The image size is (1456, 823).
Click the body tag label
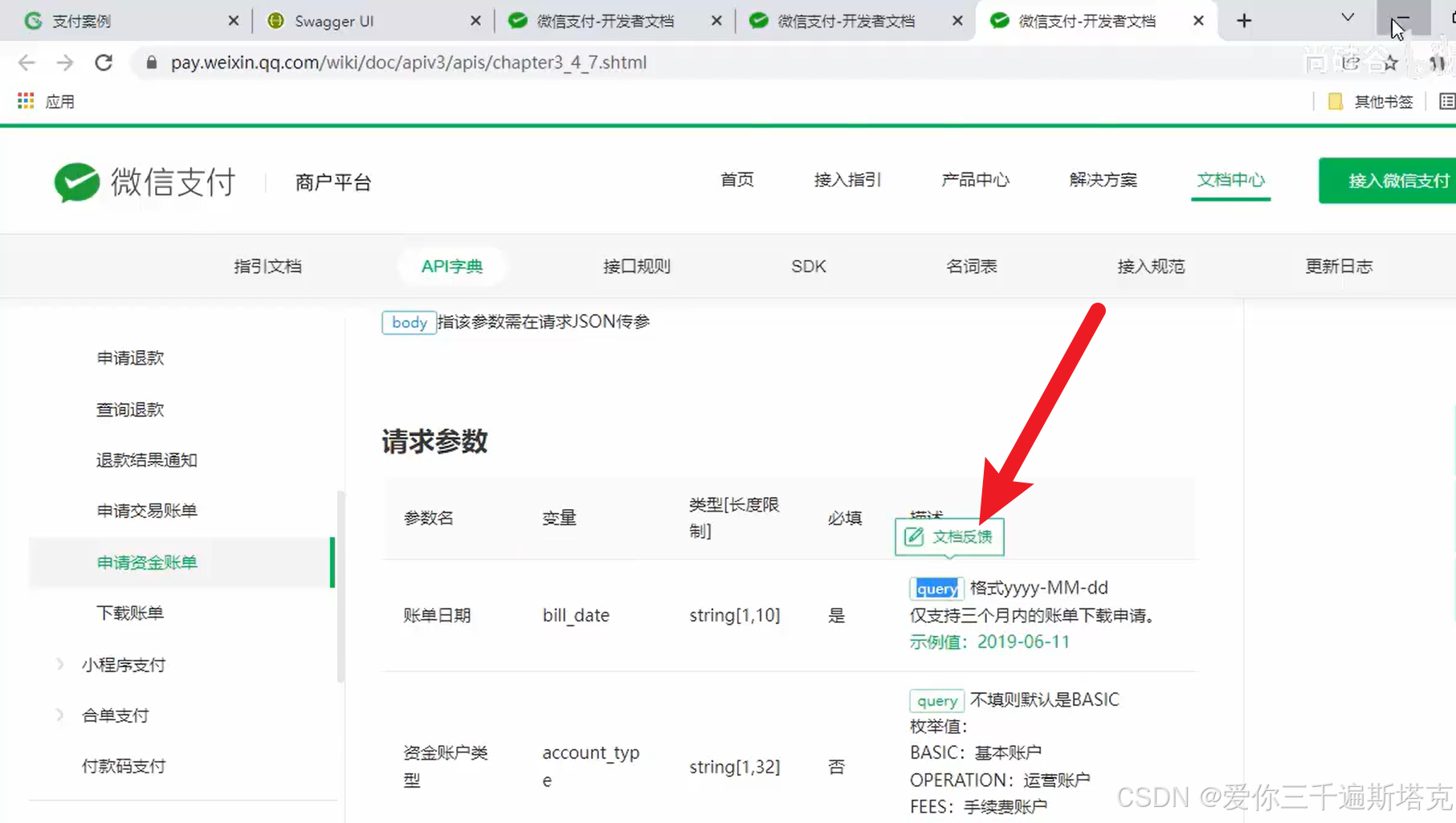pyautogui.click(x=409, y=322)
